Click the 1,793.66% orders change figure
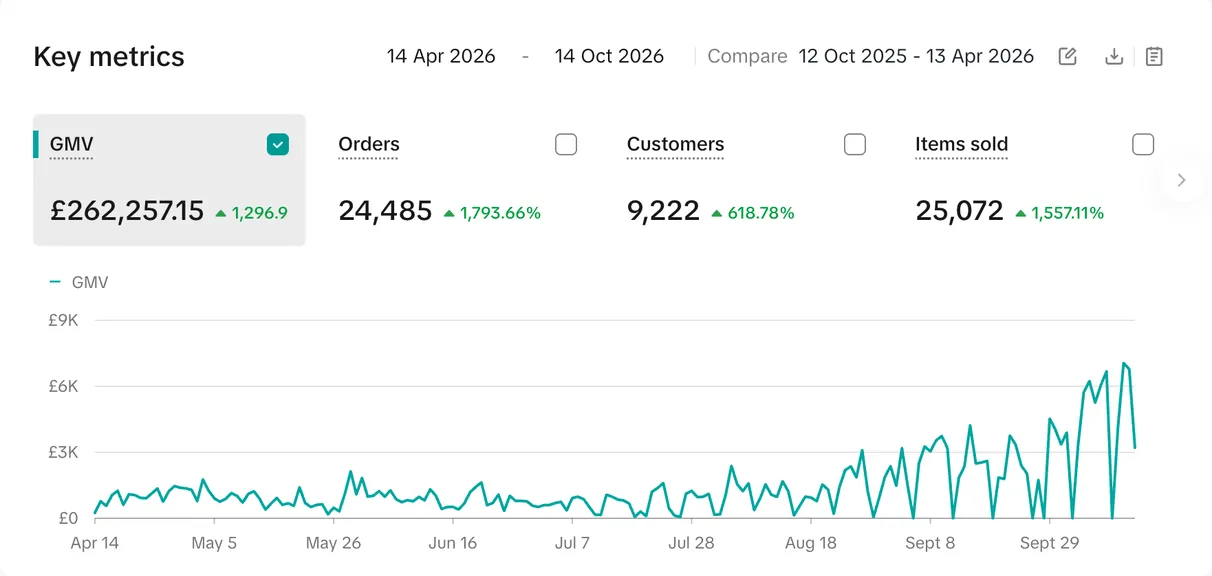The image size is (1212, 576). click(500, 213)
